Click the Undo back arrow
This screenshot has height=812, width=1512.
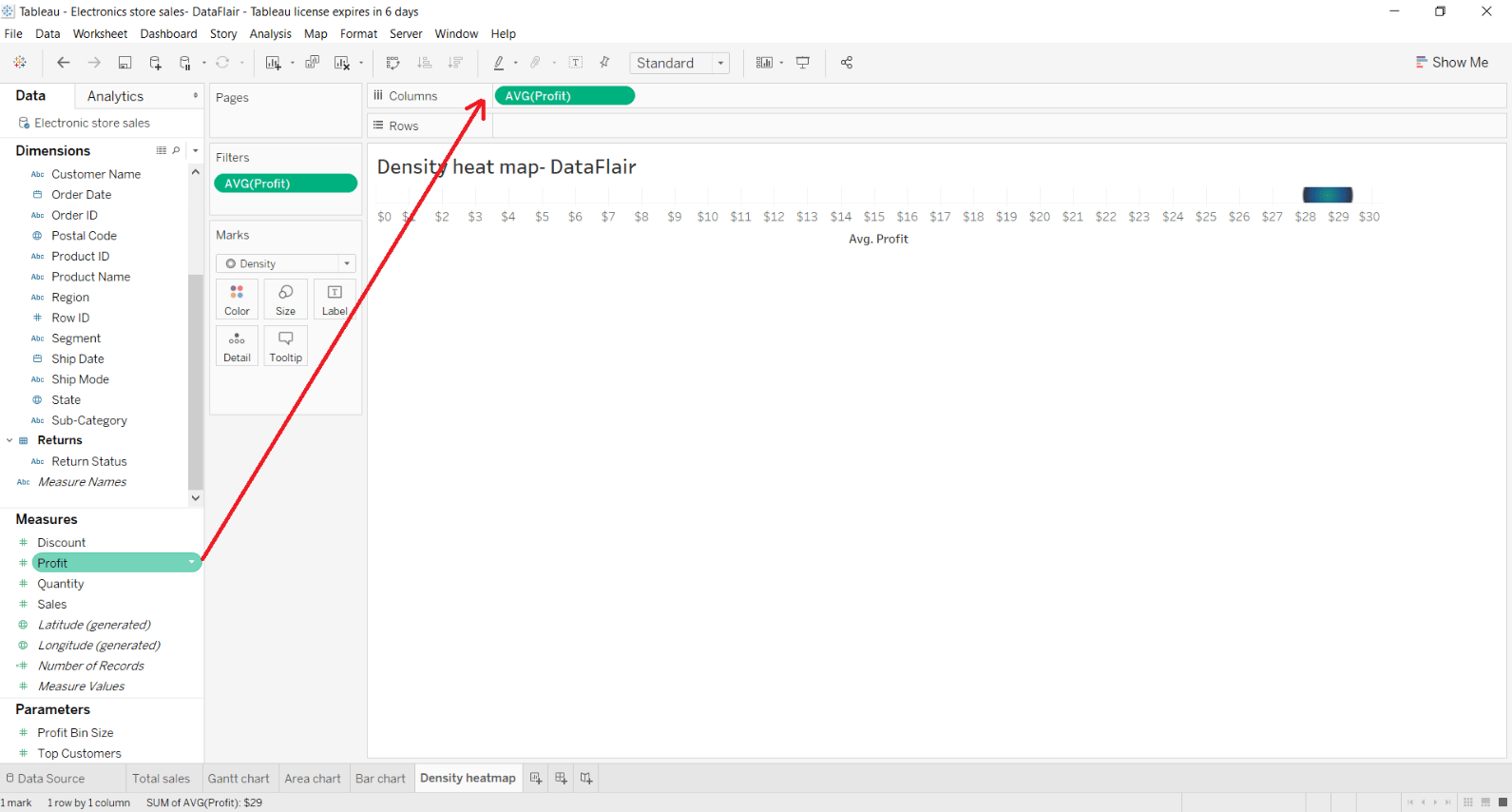64,63
